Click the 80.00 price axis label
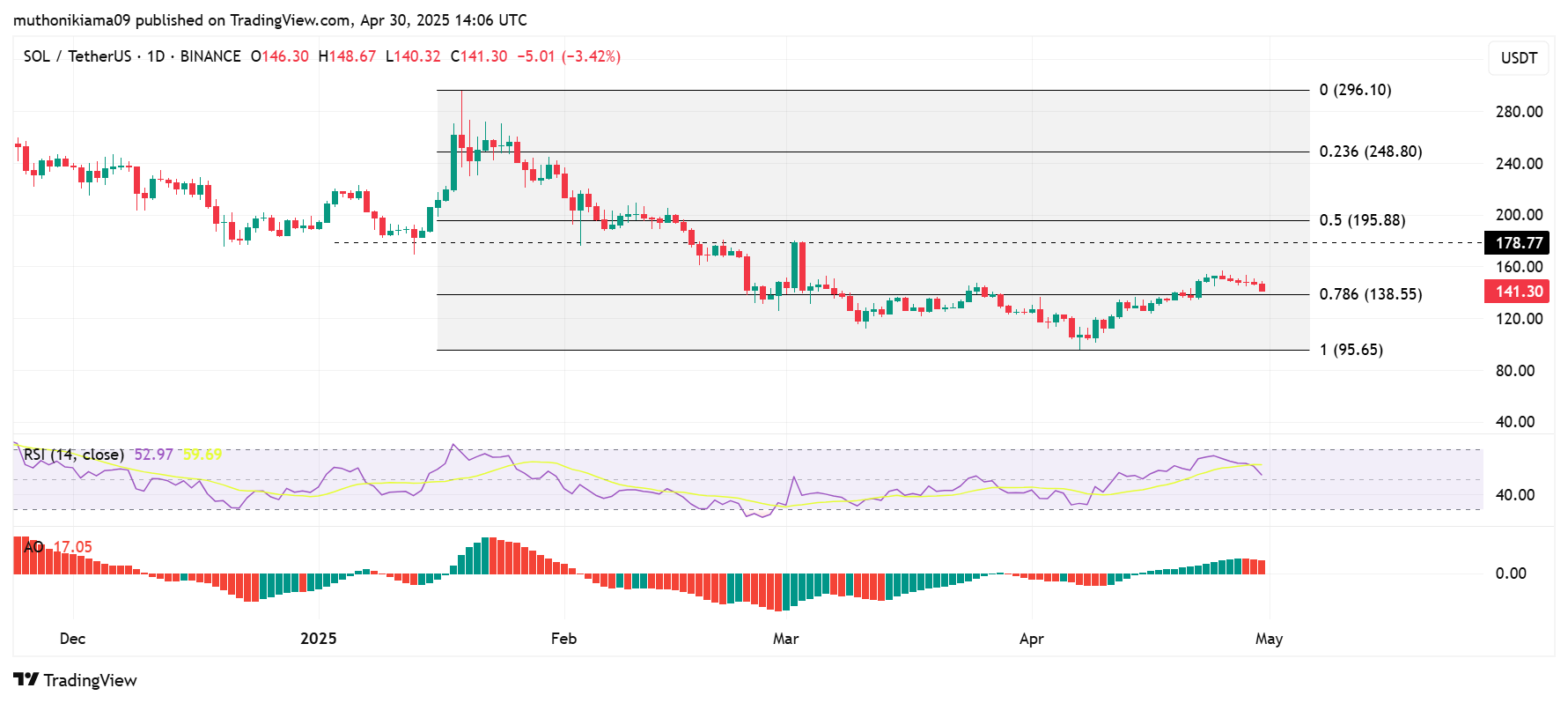The width and height of the screenshot is (1568, 703). (1515, 371)
